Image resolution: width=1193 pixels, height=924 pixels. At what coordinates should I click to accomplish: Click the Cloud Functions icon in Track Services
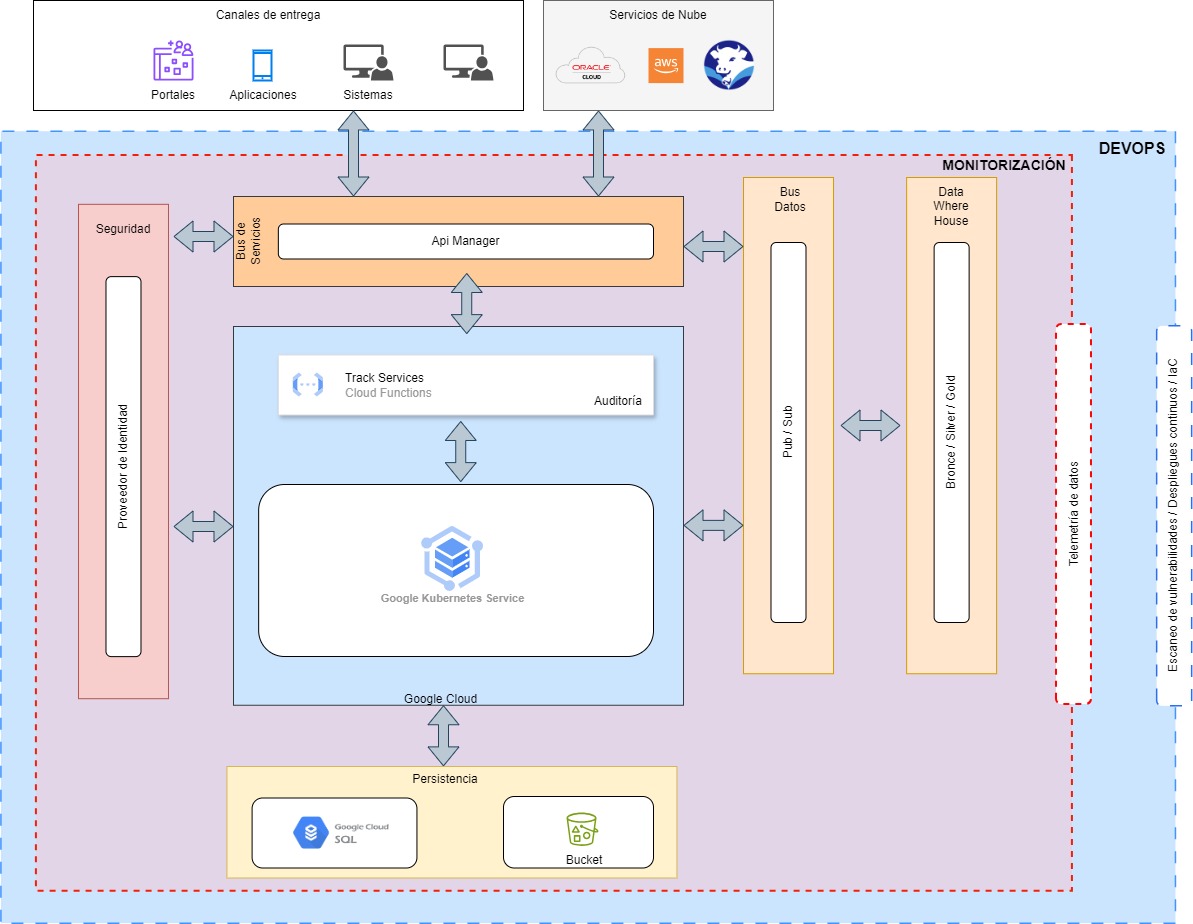(308, 384)
